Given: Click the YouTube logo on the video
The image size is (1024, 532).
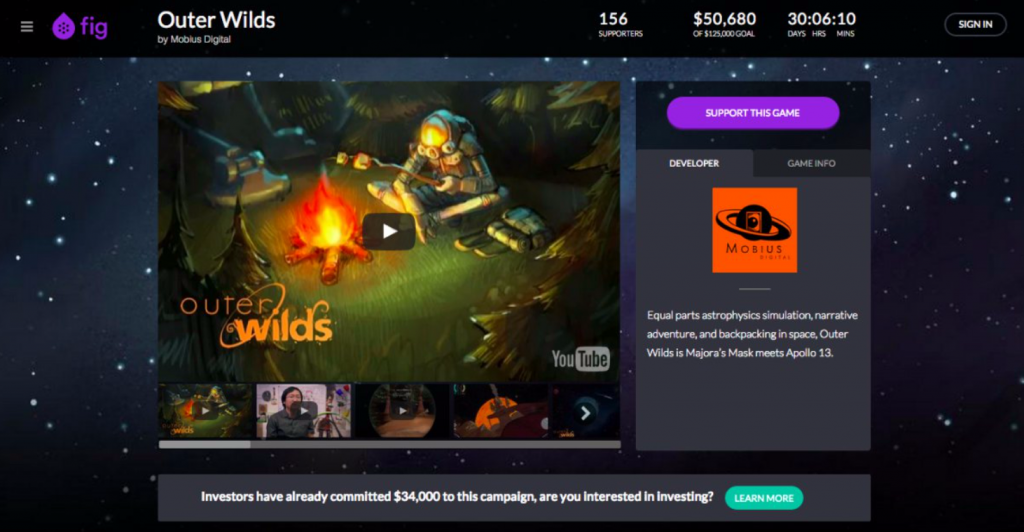Looking at the screenshot, I should pos(581,359).
